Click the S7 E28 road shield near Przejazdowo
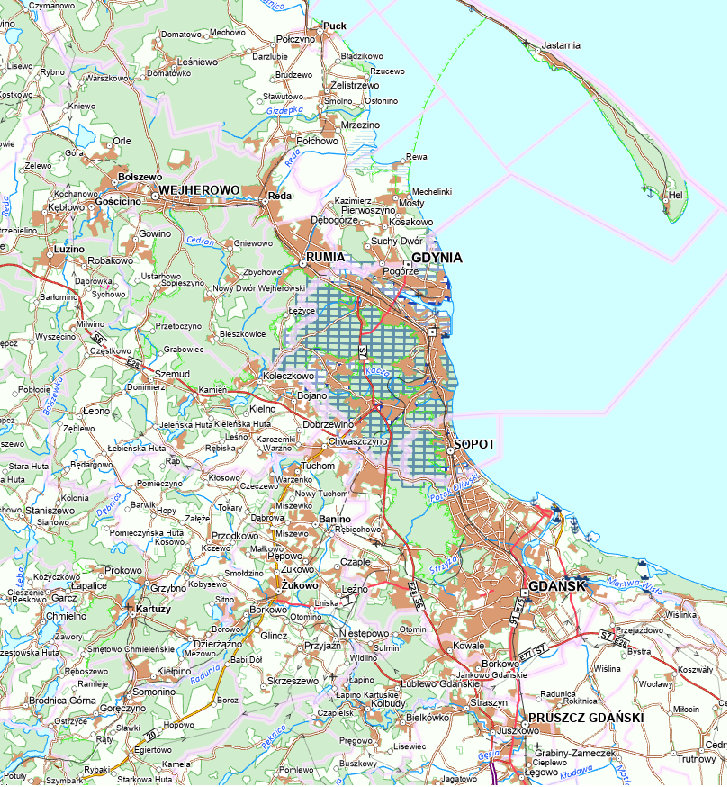The height and width of the screenshot is (787, 727). click(614, 635)
